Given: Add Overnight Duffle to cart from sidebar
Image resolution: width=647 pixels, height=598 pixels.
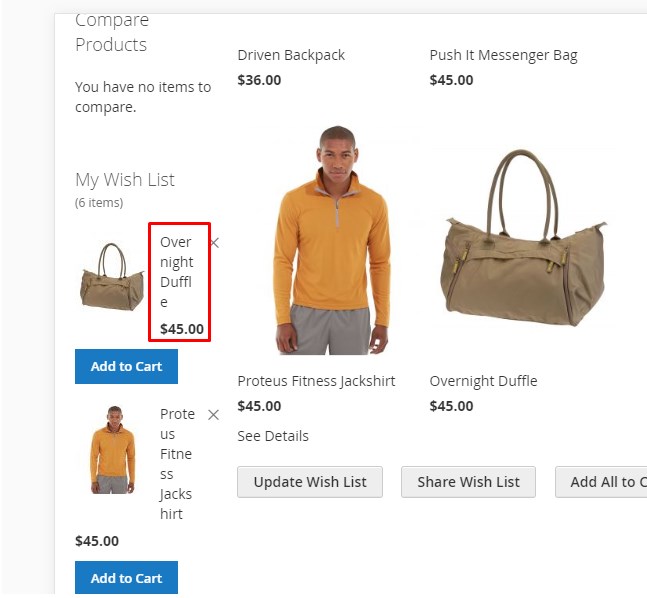Looking at the screenshot, I should tap(126, 366).
